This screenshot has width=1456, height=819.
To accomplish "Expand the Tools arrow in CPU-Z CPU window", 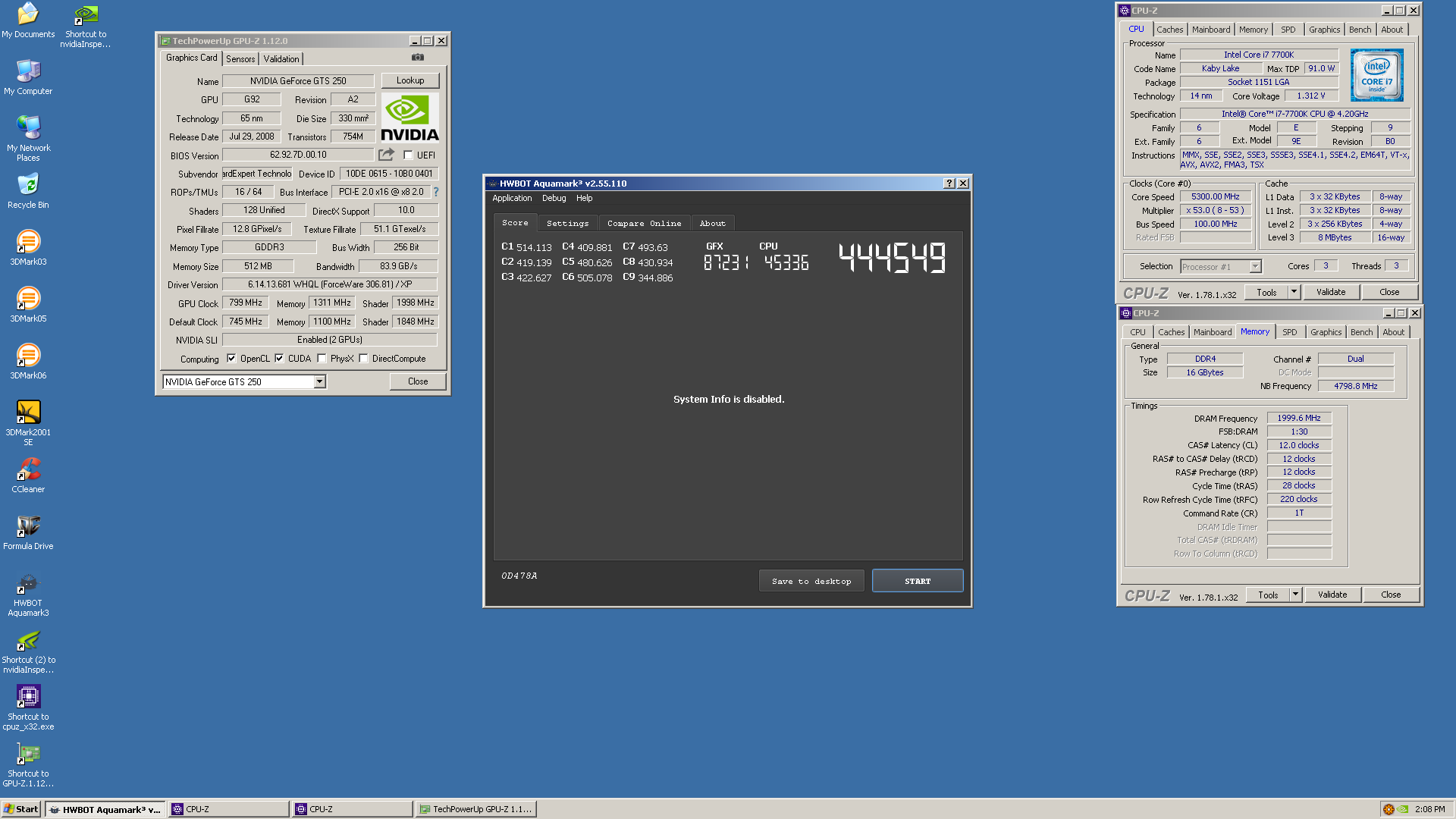I will pos(1294,292).
